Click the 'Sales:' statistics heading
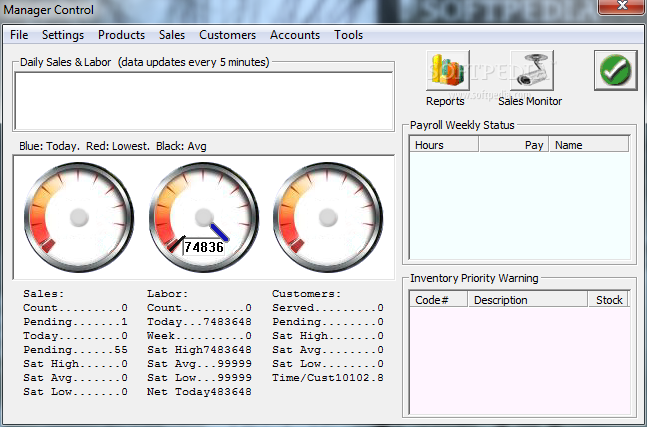This screenshot has height=427, width=647. (x=44, y=294)
